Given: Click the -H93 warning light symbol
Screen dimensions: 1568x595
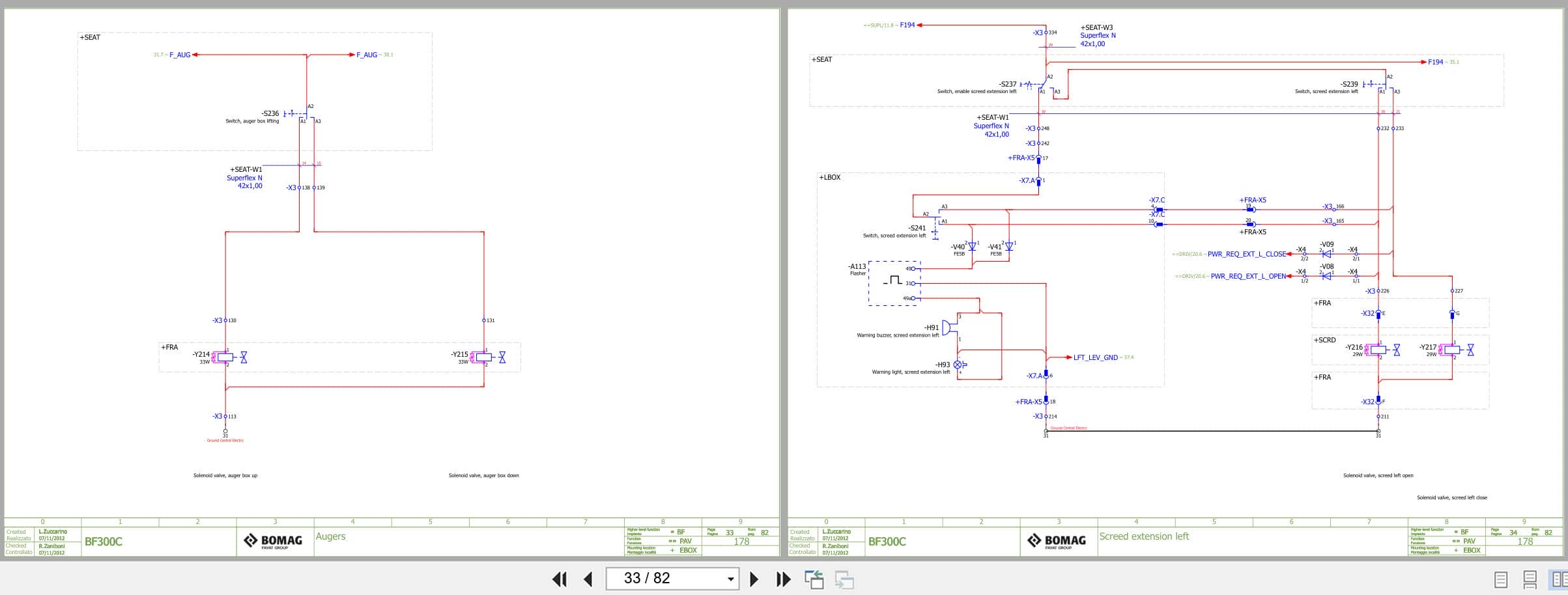Looking at the screenshot, I should (x=958, y=365).
